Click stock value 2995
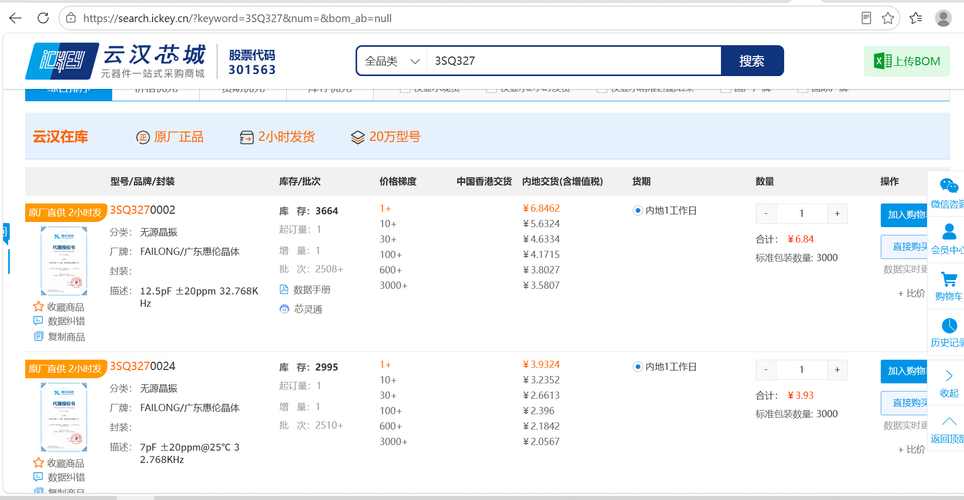The width and height of the screenshot is (964, 500). coord(326,367)
